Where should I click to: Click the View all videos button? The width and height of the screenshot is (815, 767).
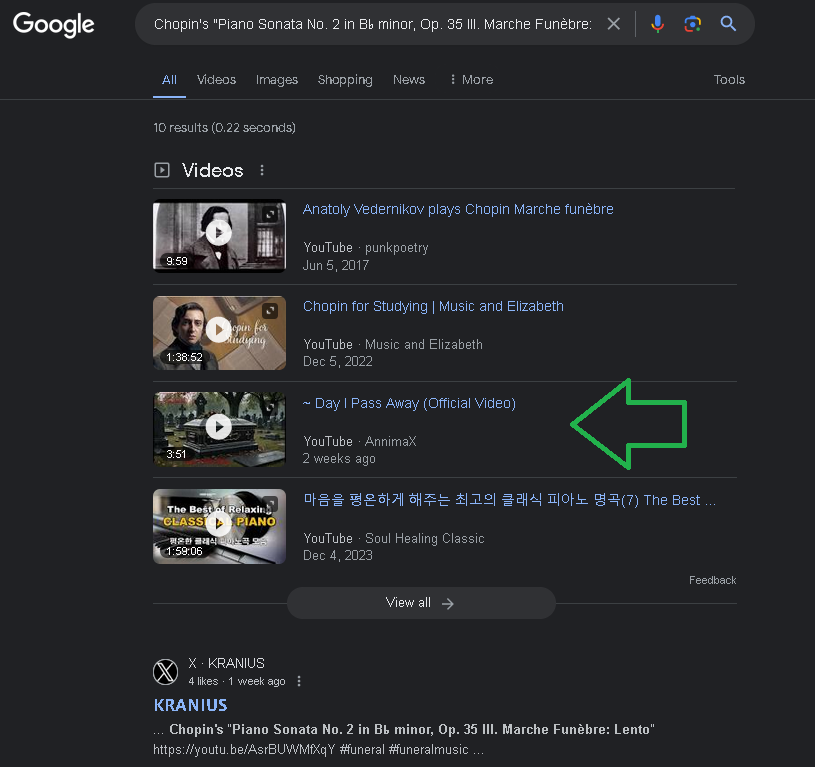pos(422,603)
